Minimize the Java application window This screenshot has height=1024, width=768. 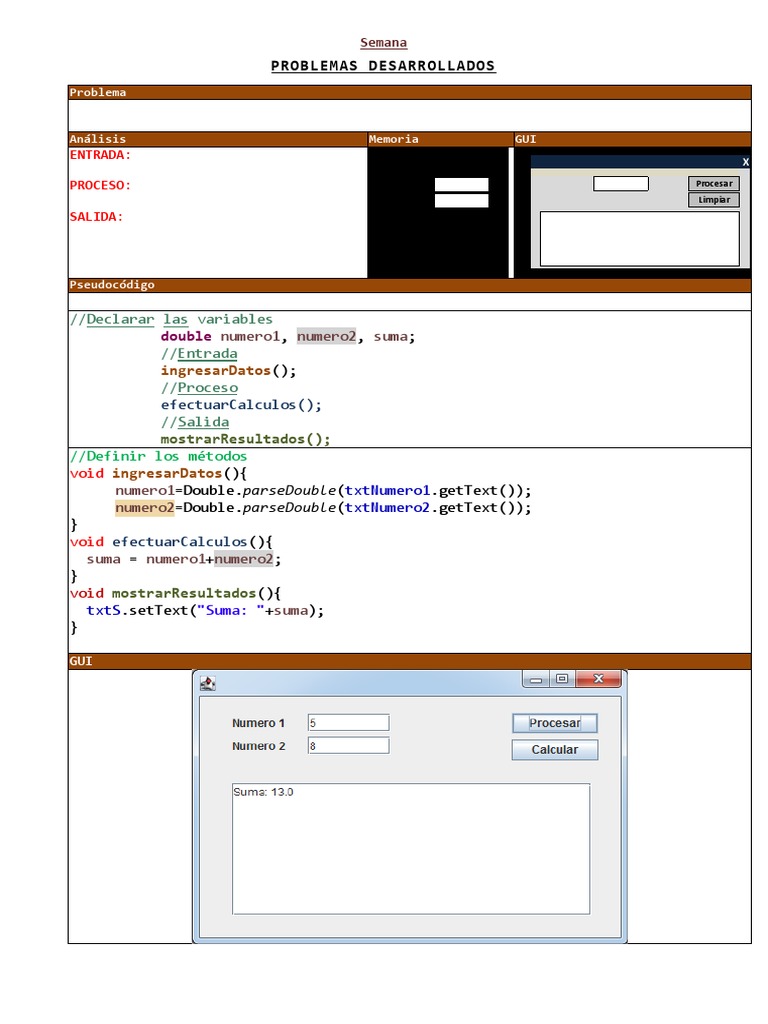(x=536, y=680)
